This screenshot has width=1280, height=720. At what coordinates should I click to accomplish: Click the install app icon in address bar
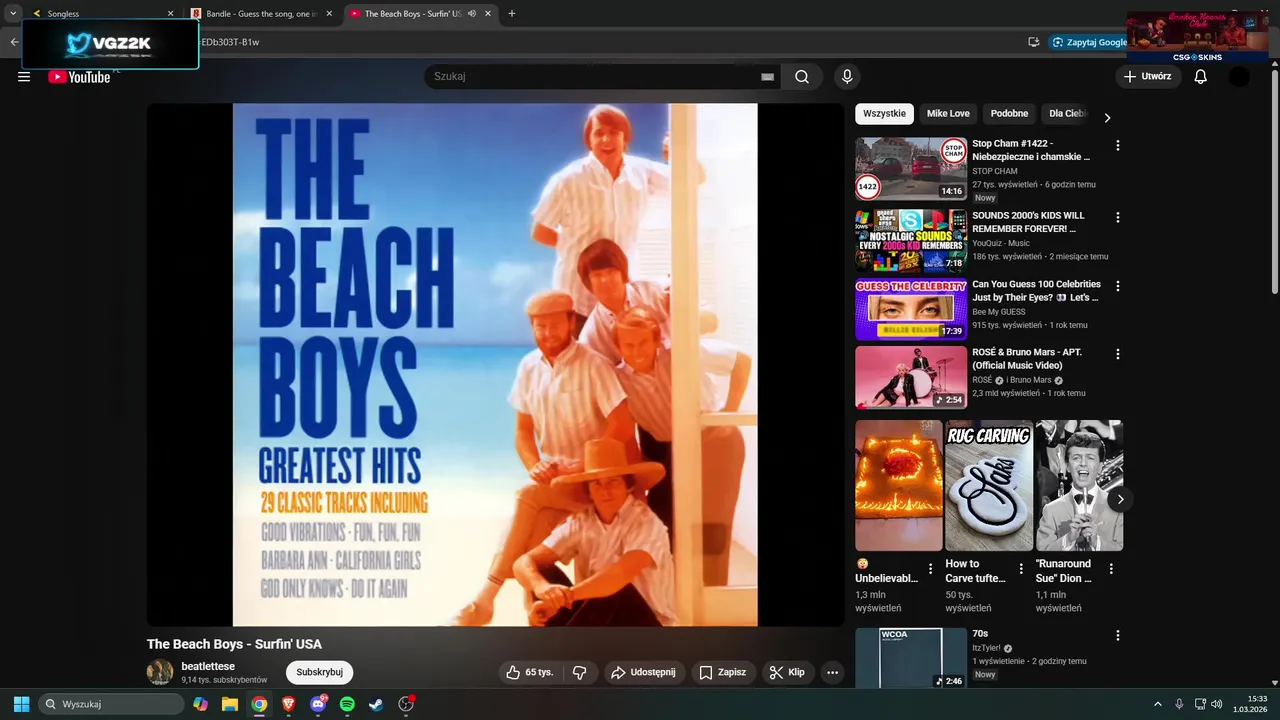[x=1034, y=42]
